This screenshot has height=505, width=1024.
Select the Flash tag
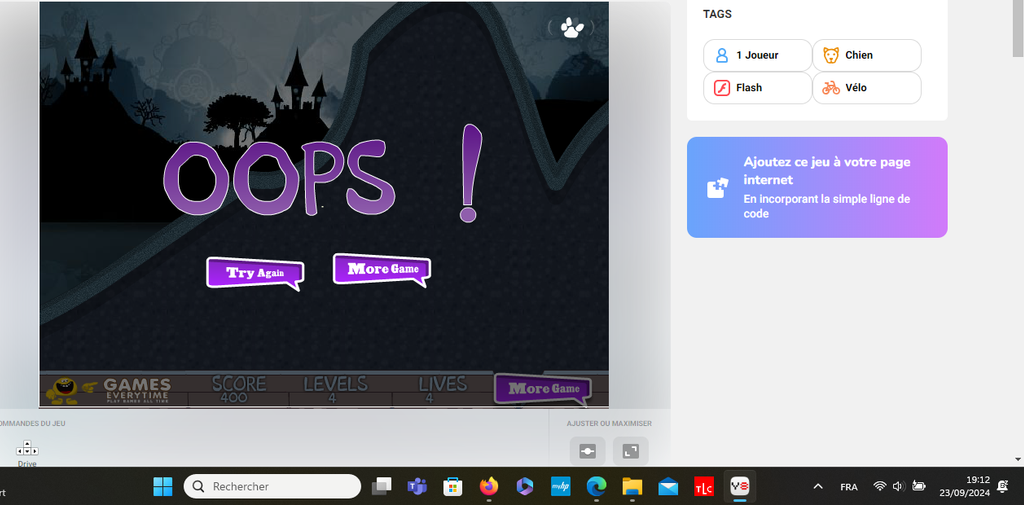coord(757,88)
